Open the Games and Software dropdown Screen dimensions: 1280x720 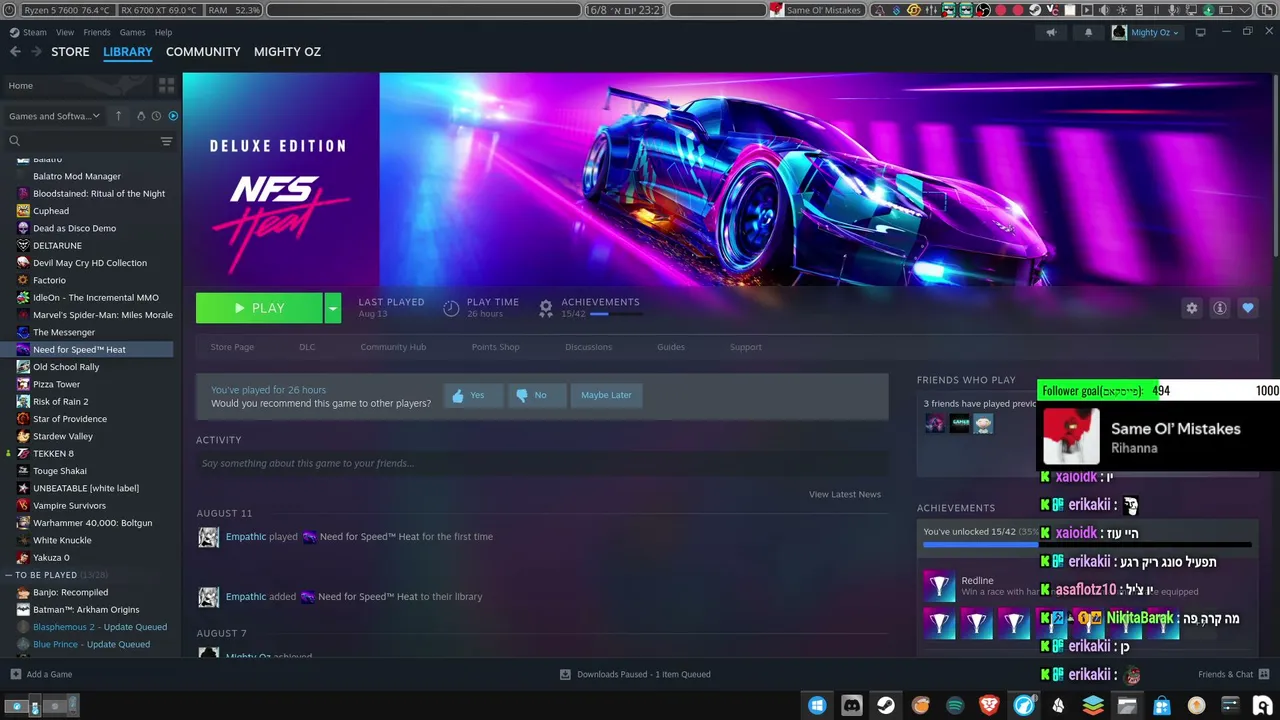[x=55, y=116]
